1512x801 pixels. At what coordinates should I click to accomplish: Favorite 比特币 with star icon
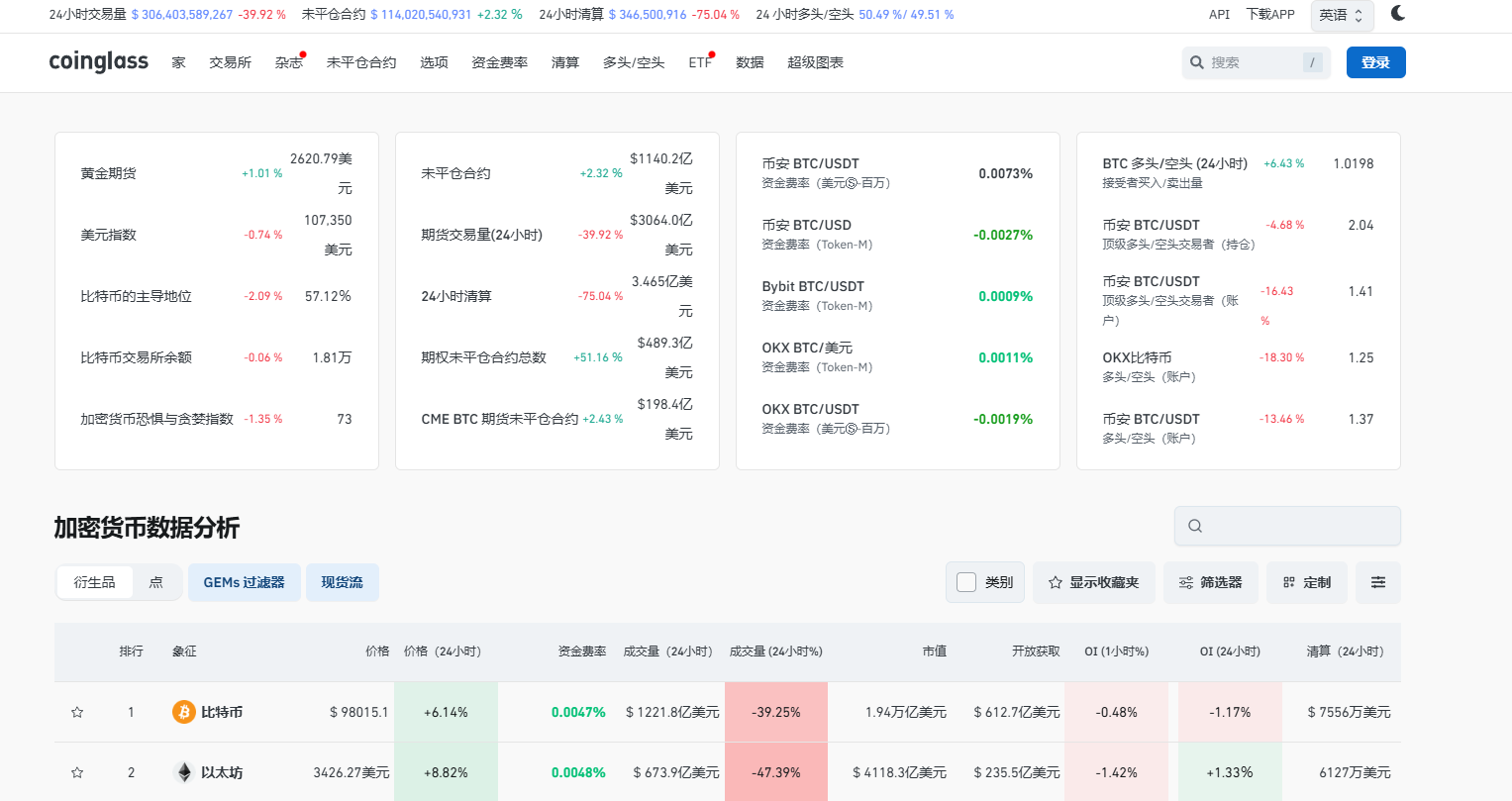77,712
